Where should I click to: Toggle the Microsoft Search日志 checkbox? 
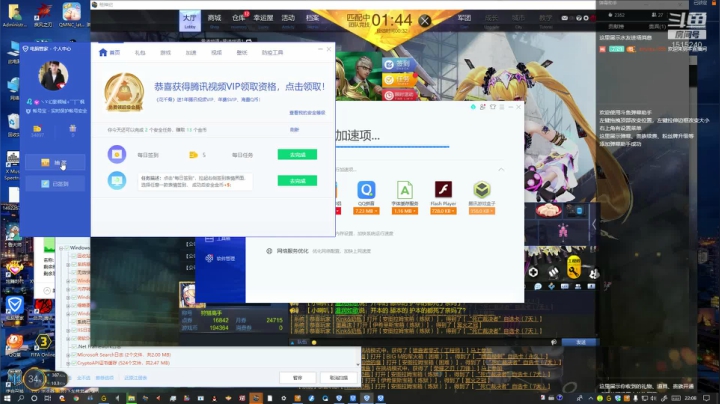73,355
